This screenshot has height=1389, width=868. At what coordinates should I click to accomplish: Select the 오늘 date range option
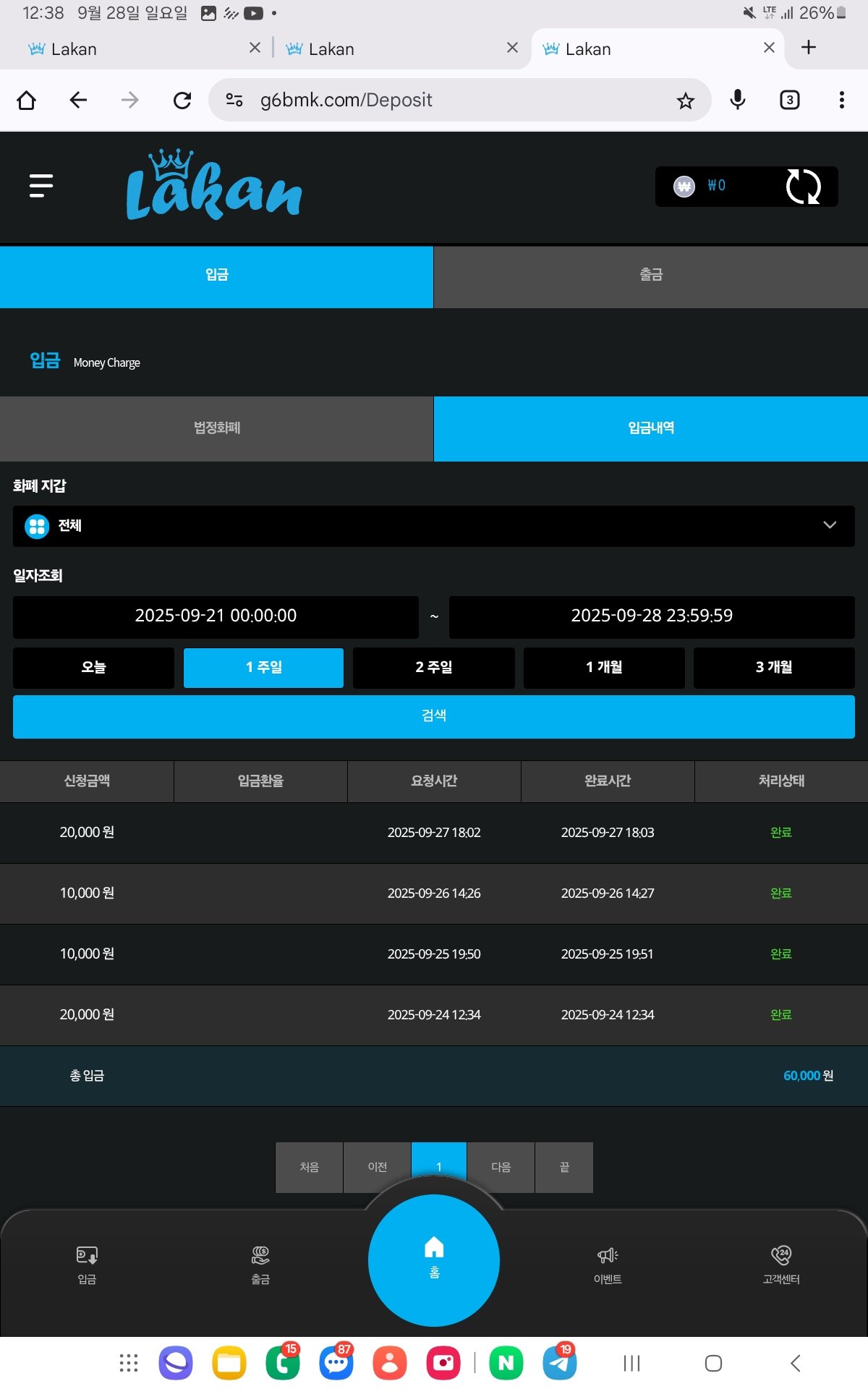[x=93, y=667]
